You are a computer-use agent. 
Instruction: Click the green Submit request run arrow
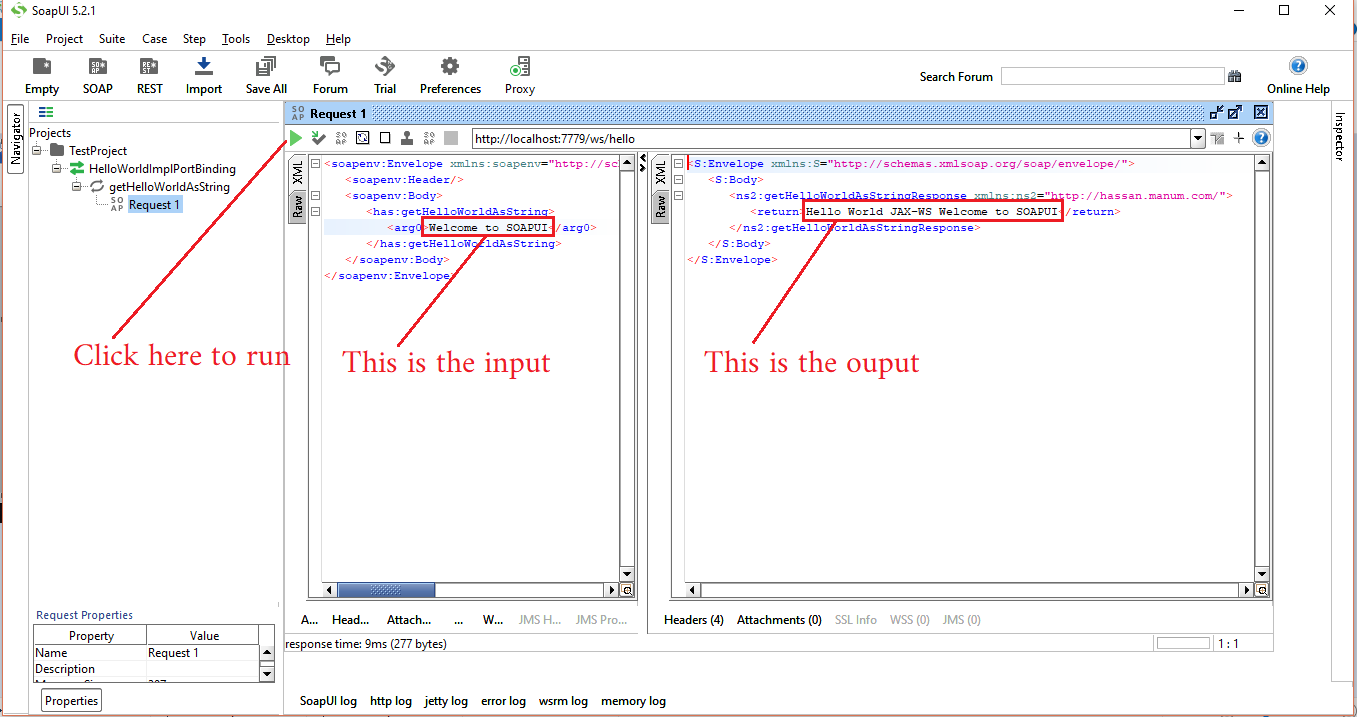pos(296,138)
